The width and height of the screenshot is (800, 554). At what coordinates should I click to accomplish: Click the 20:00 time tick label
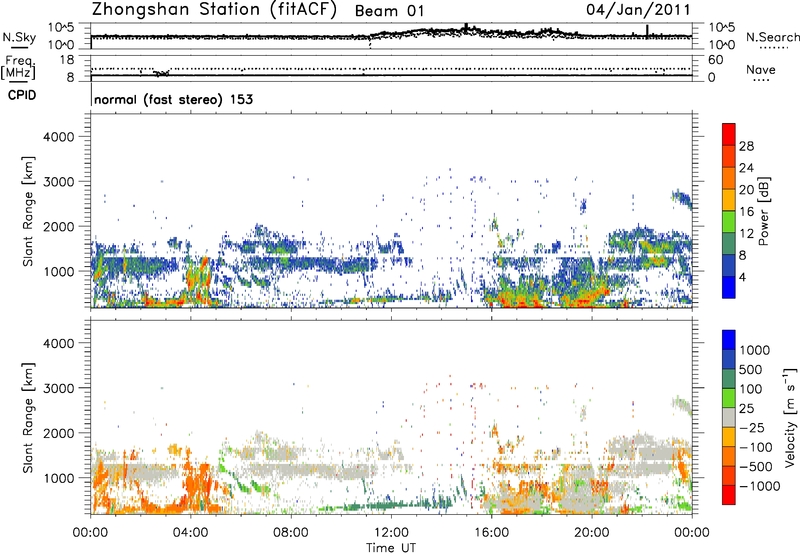pyautogui.click(x=591, y=533)
